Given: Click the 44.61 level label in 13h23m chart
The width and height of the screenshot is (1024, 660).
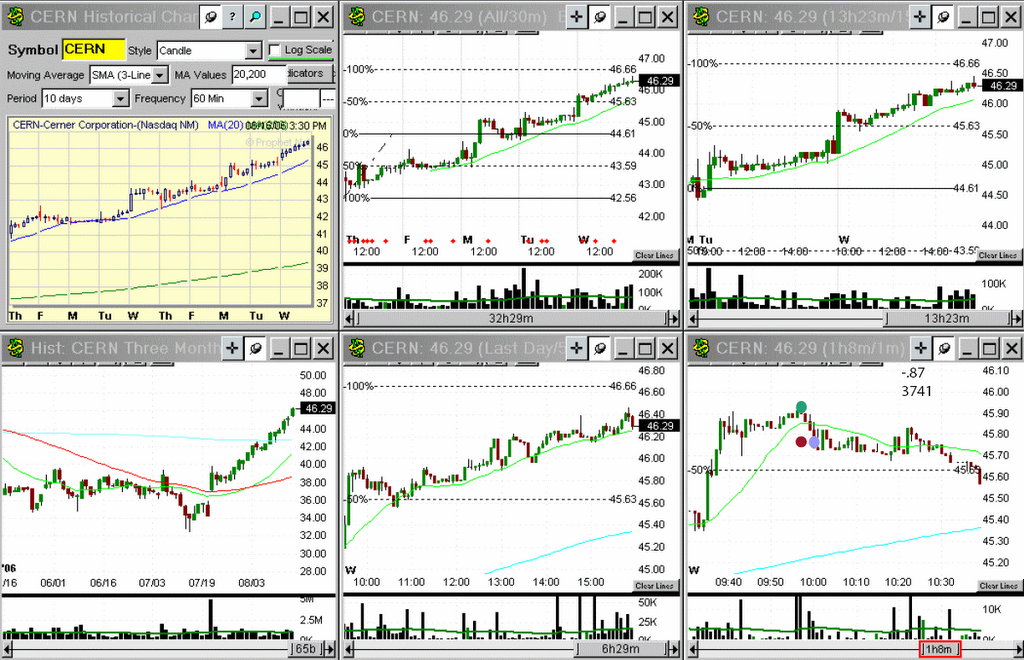Looking at the screenshot, I should tap(967, 188).
